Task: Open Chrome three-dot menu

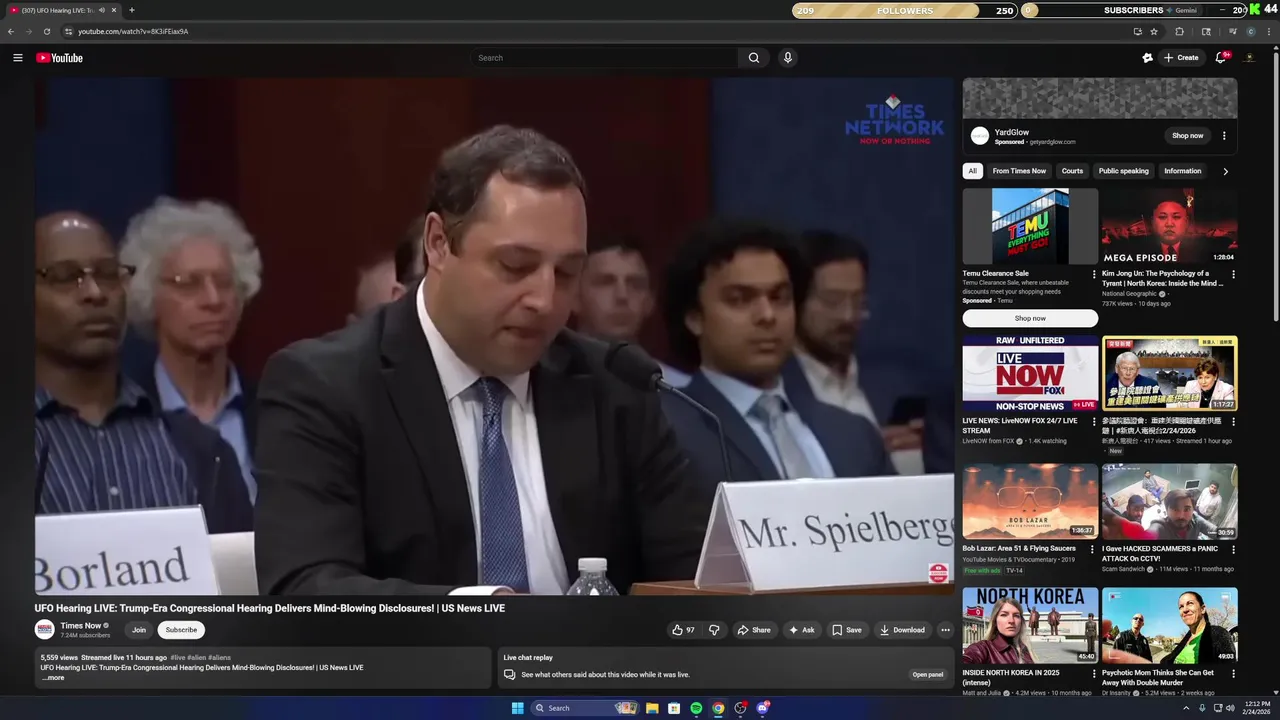Action: pos(1270,31)
